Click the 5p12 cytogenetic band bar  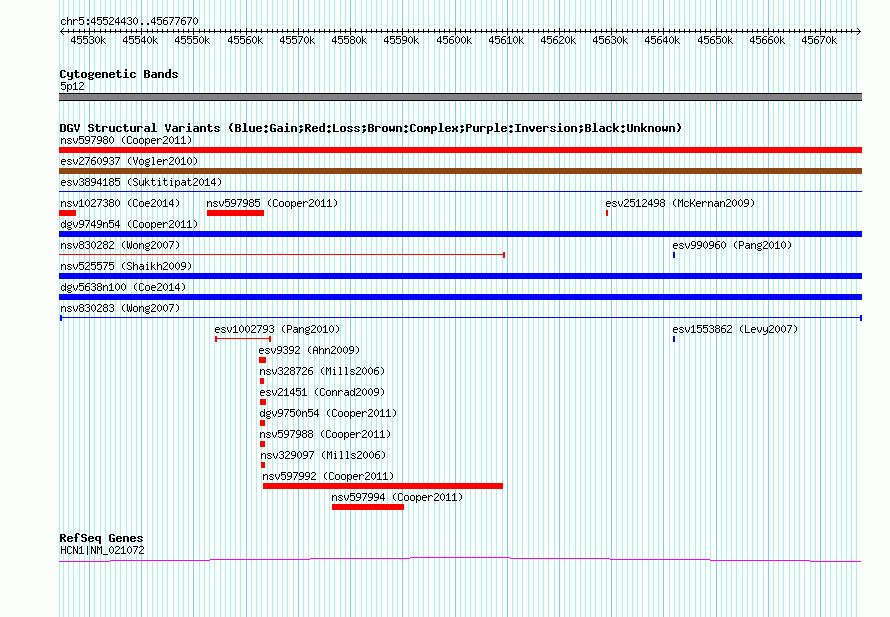point(460,97)
